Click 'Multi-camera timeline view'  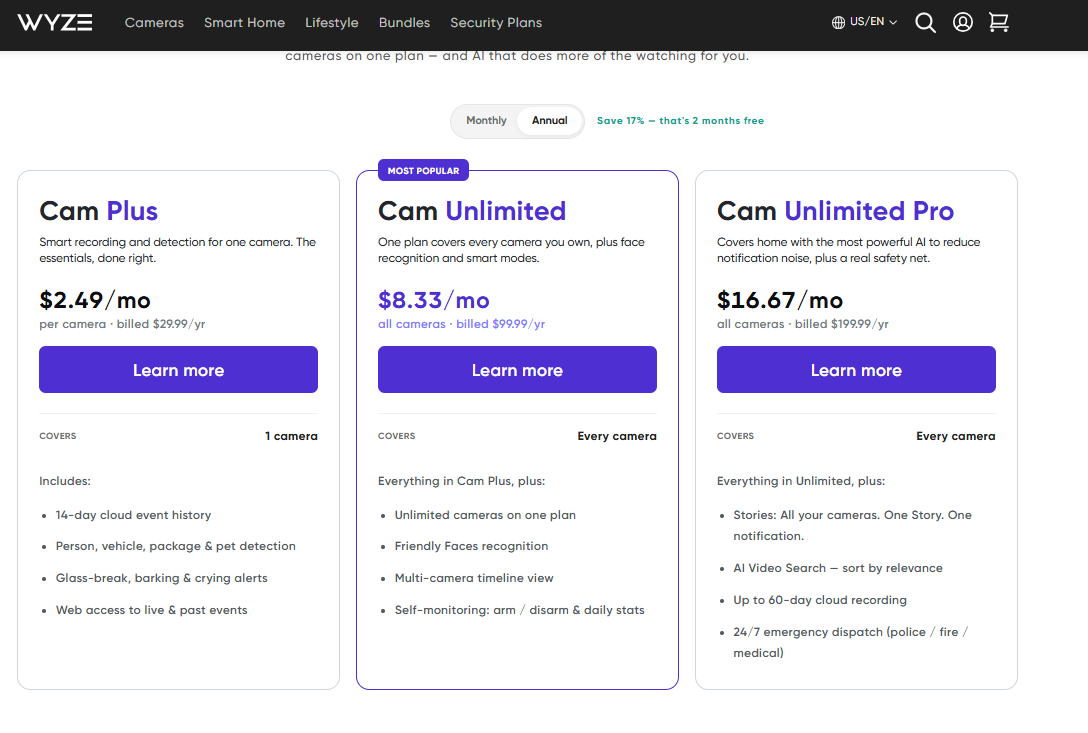[x=474, y=578]
